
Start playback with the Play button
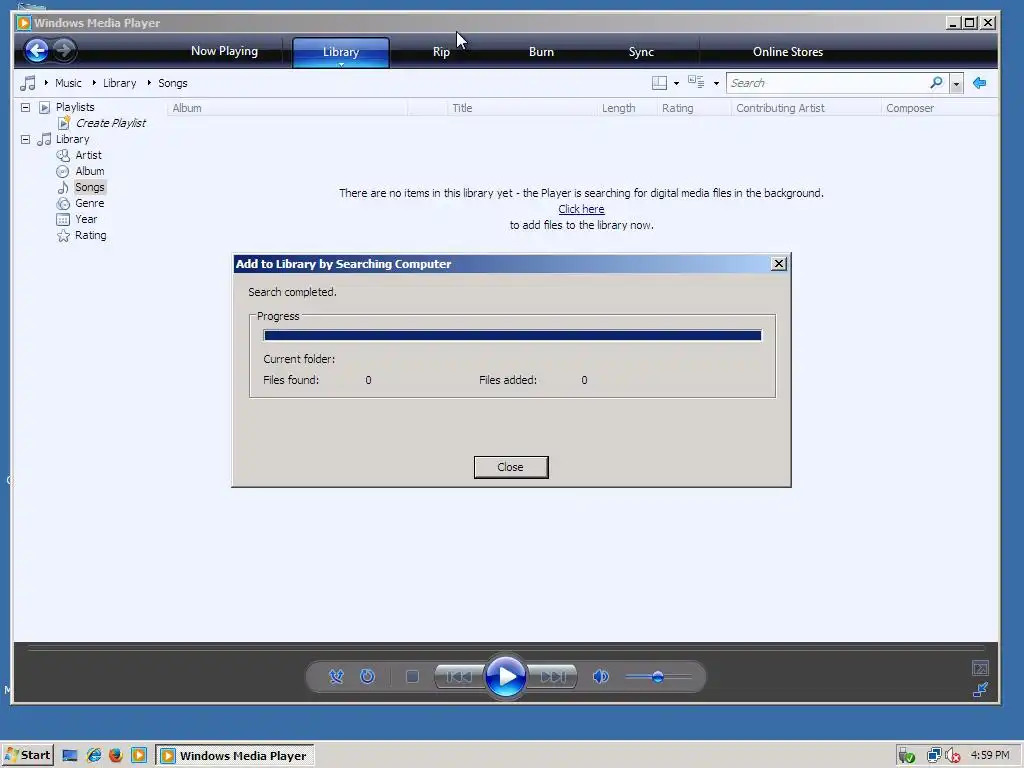(x=506, y=677)
